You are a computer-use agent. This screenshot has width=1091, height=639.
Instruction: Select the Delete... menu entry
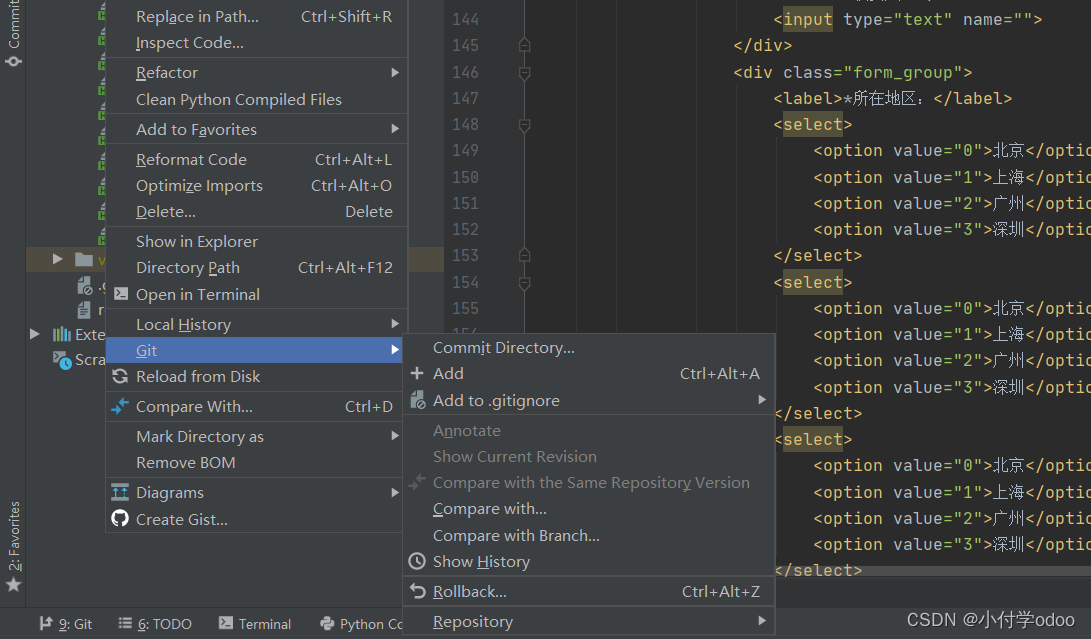tap(257, 212)
